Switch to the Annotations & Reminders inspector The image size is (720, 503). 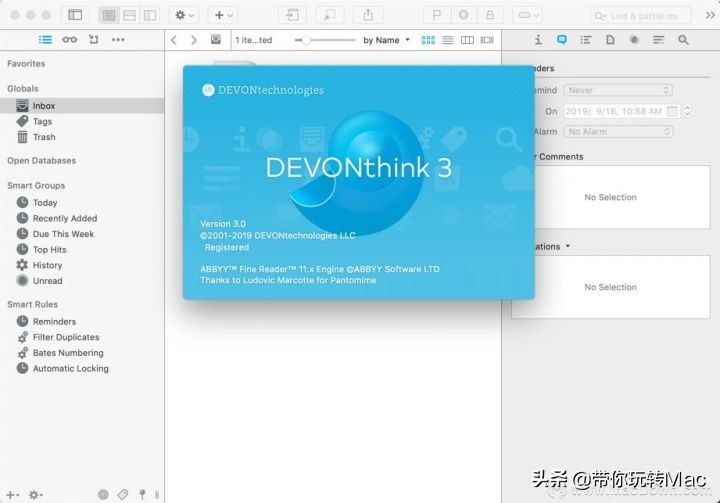pyautogui.click(x=562, y=40)
